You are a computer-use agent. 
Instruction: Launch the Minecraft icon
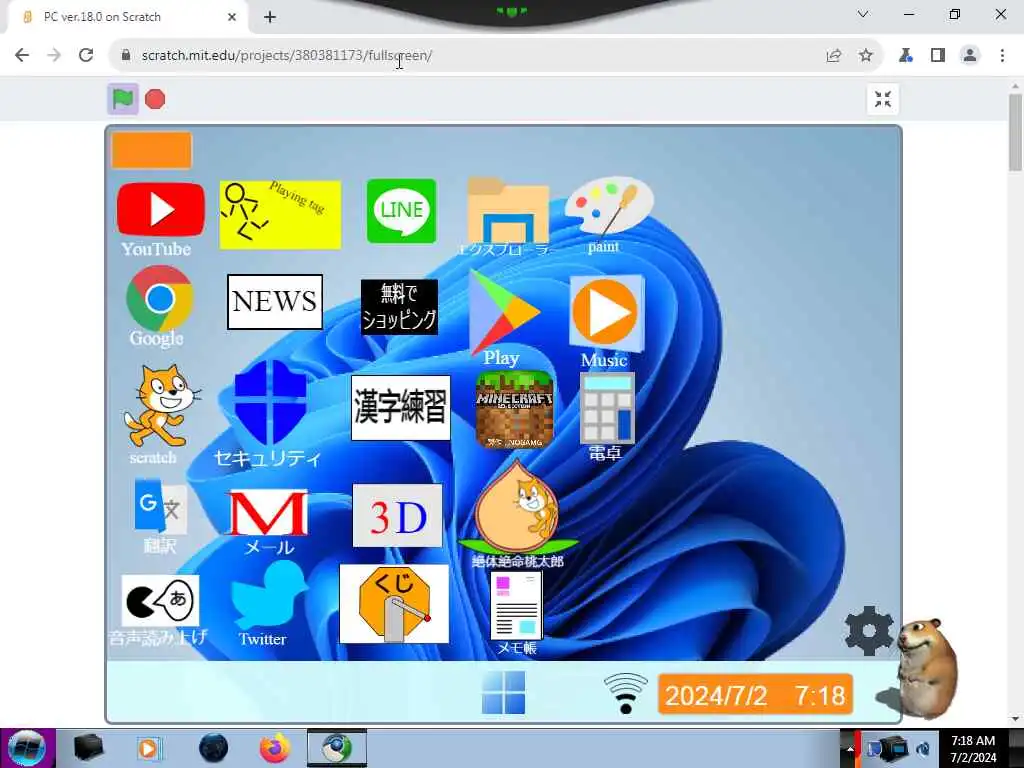click(515, 410)
